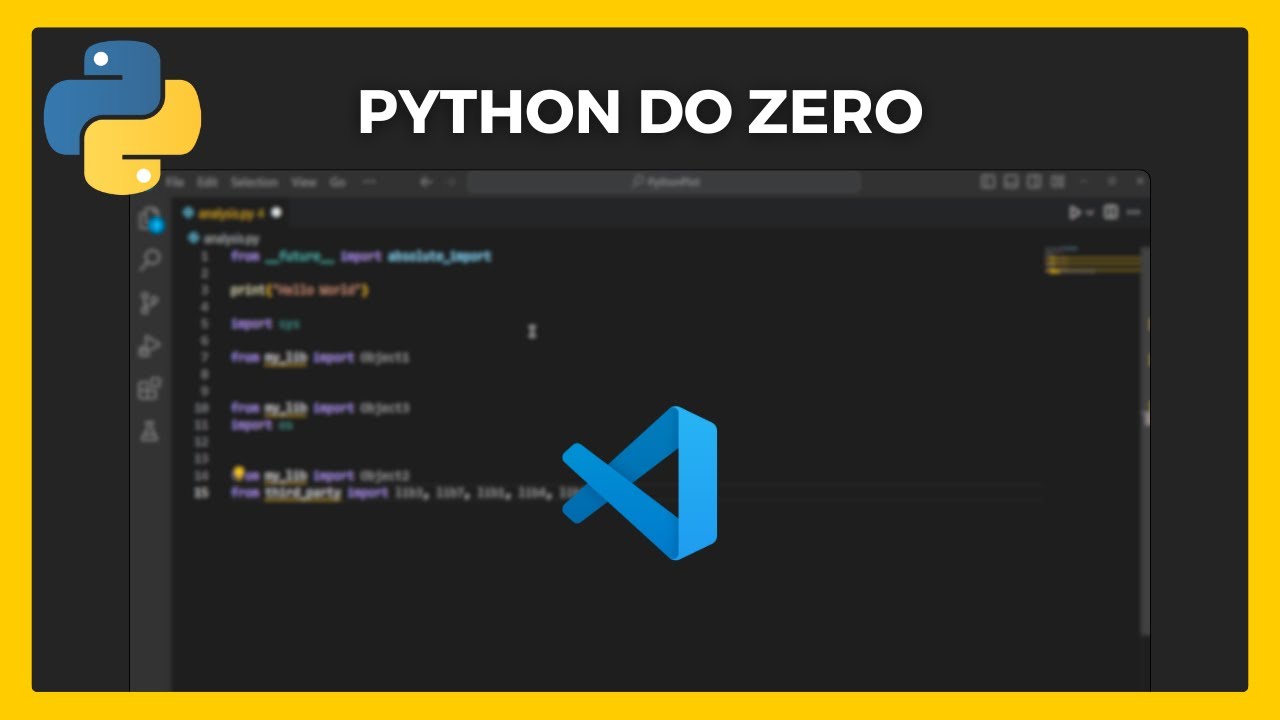
Task: Close the VS Code window
Action: pyautogui.click(x=1138, y=182)
